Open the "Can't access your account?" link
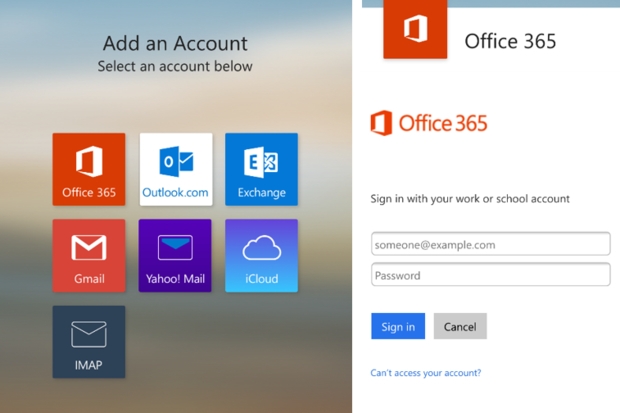The image size is (620, 413). (x=426, y=373)
